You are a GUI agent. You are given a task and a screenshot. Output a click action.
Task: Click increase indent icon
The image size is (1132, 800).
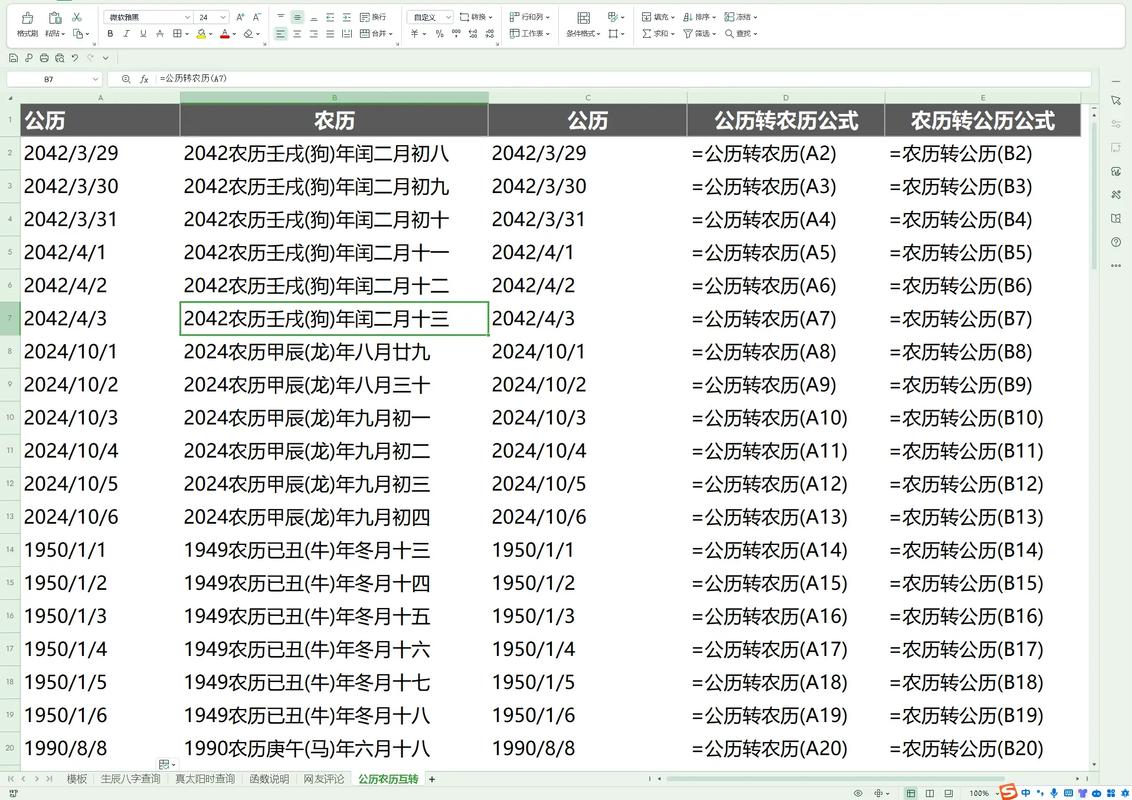point(347,17)
